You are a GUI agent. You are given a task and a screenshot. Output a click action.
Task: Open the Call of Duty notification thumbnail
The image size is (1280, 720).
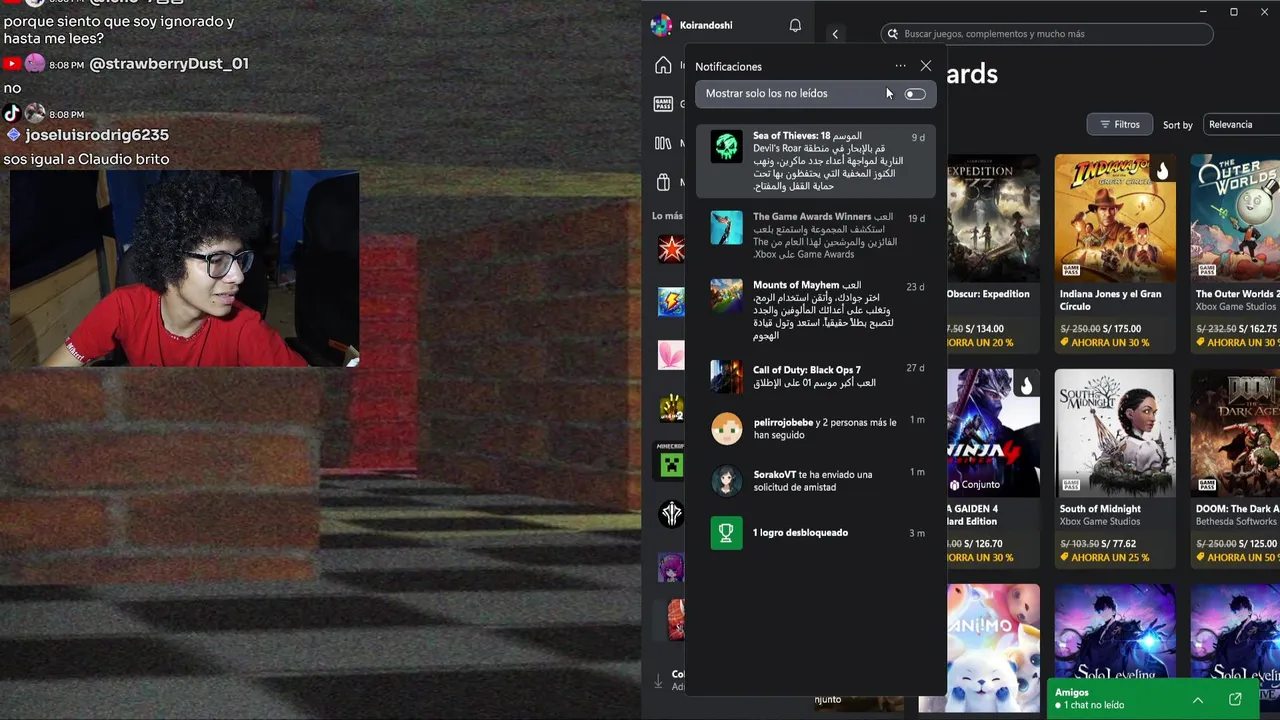tap(727, 377)
